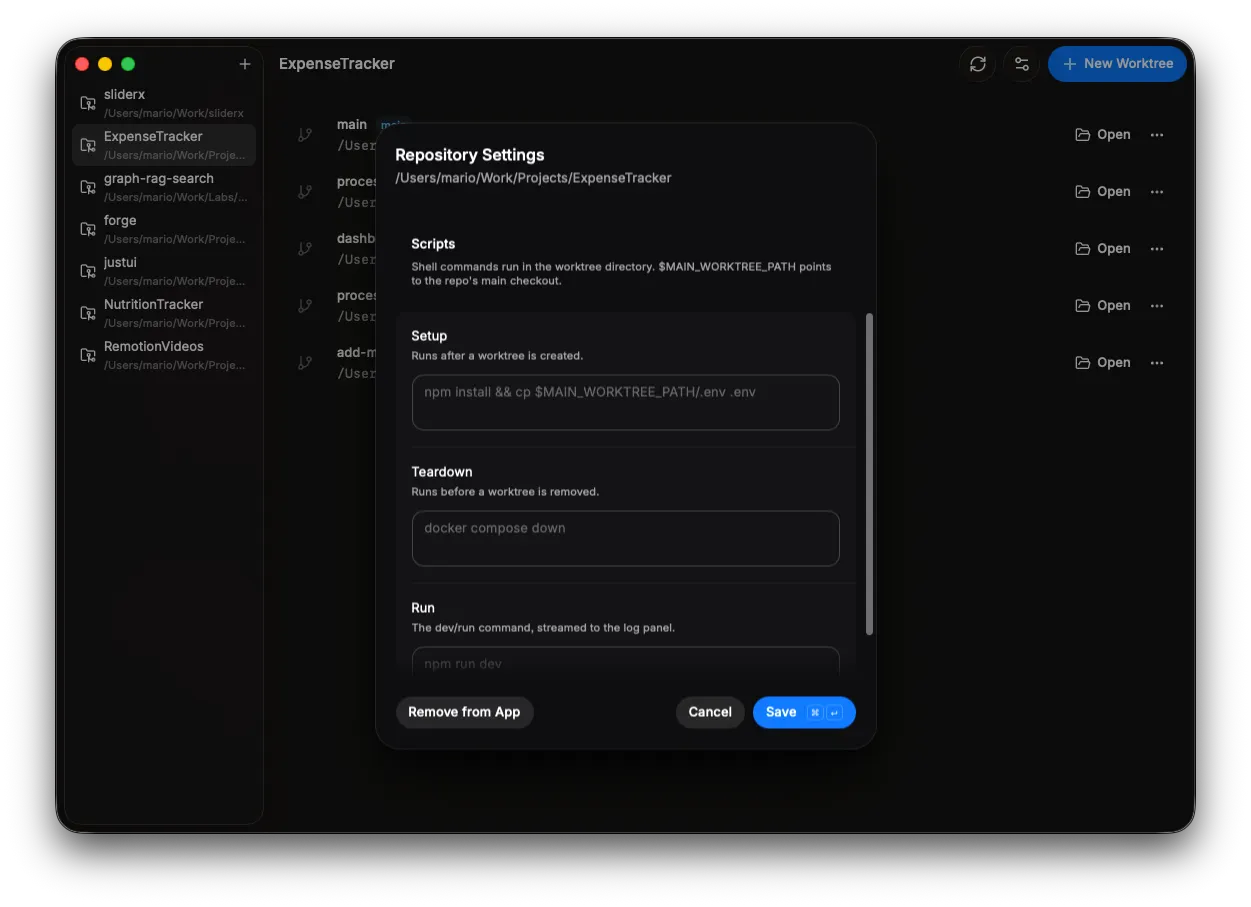
Task: Click Open for the dashb worktree
Action: (x=1103, y=249)
